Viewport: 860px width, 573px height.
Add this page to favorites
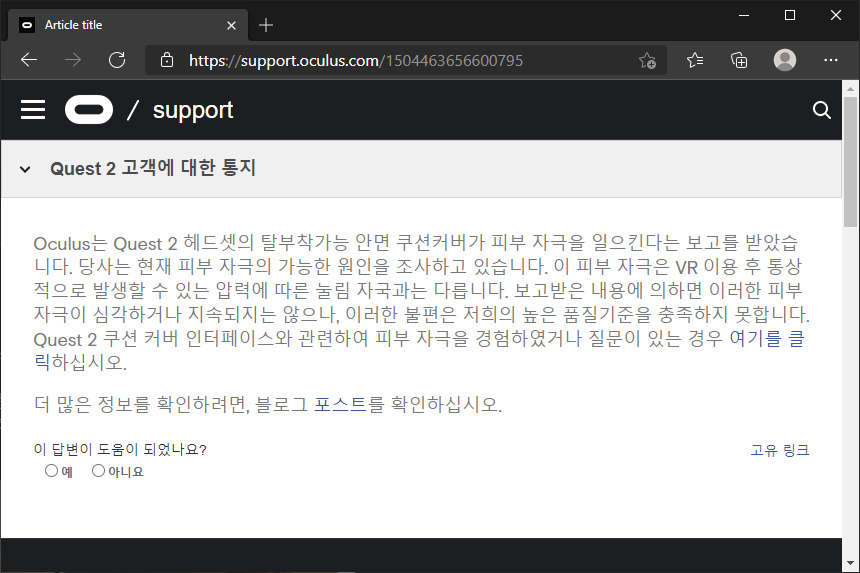click(x=647, y=60)
